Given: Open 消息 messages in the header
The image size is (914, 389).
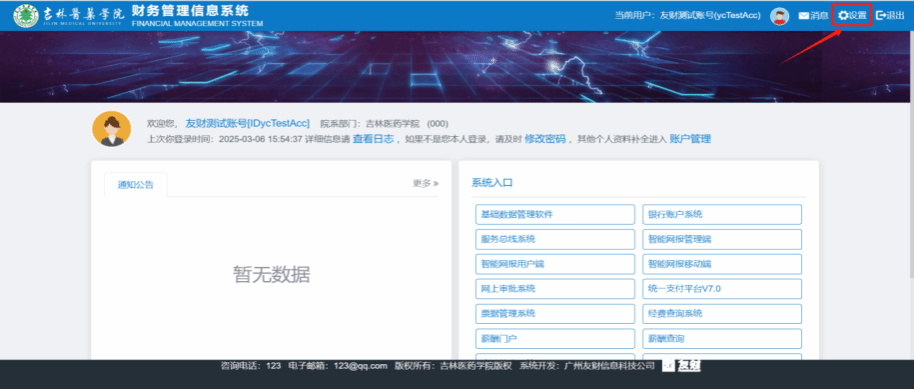Looking at the screenshot, I should coord(813,16).
